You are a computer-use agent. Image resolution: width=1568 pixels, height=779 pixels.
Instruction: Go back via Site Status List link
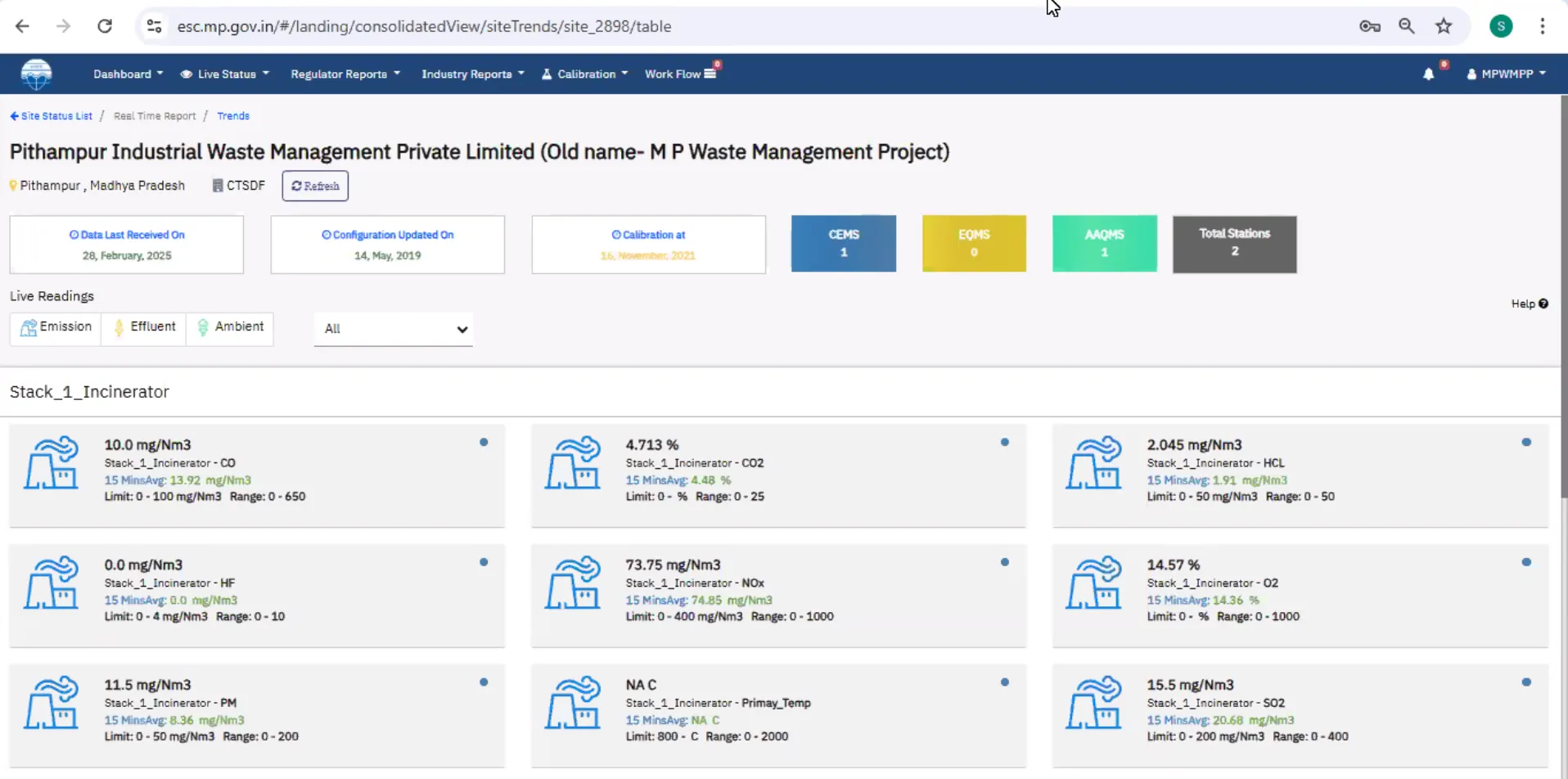point(52,116)
